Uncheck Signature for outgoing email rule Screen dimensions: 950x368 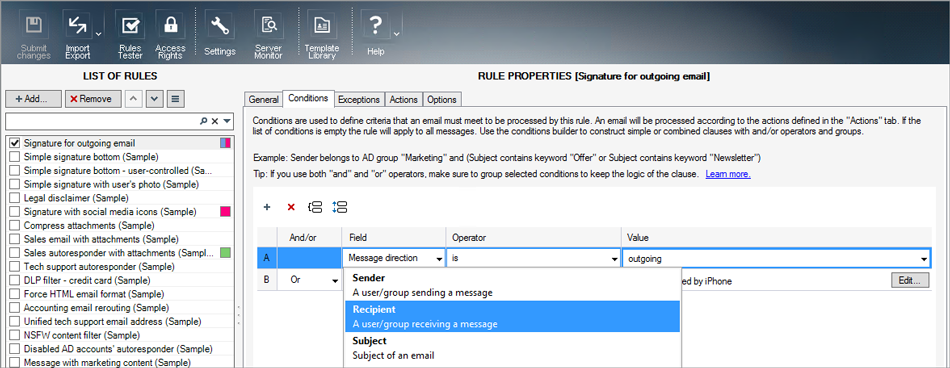(15, 144)
